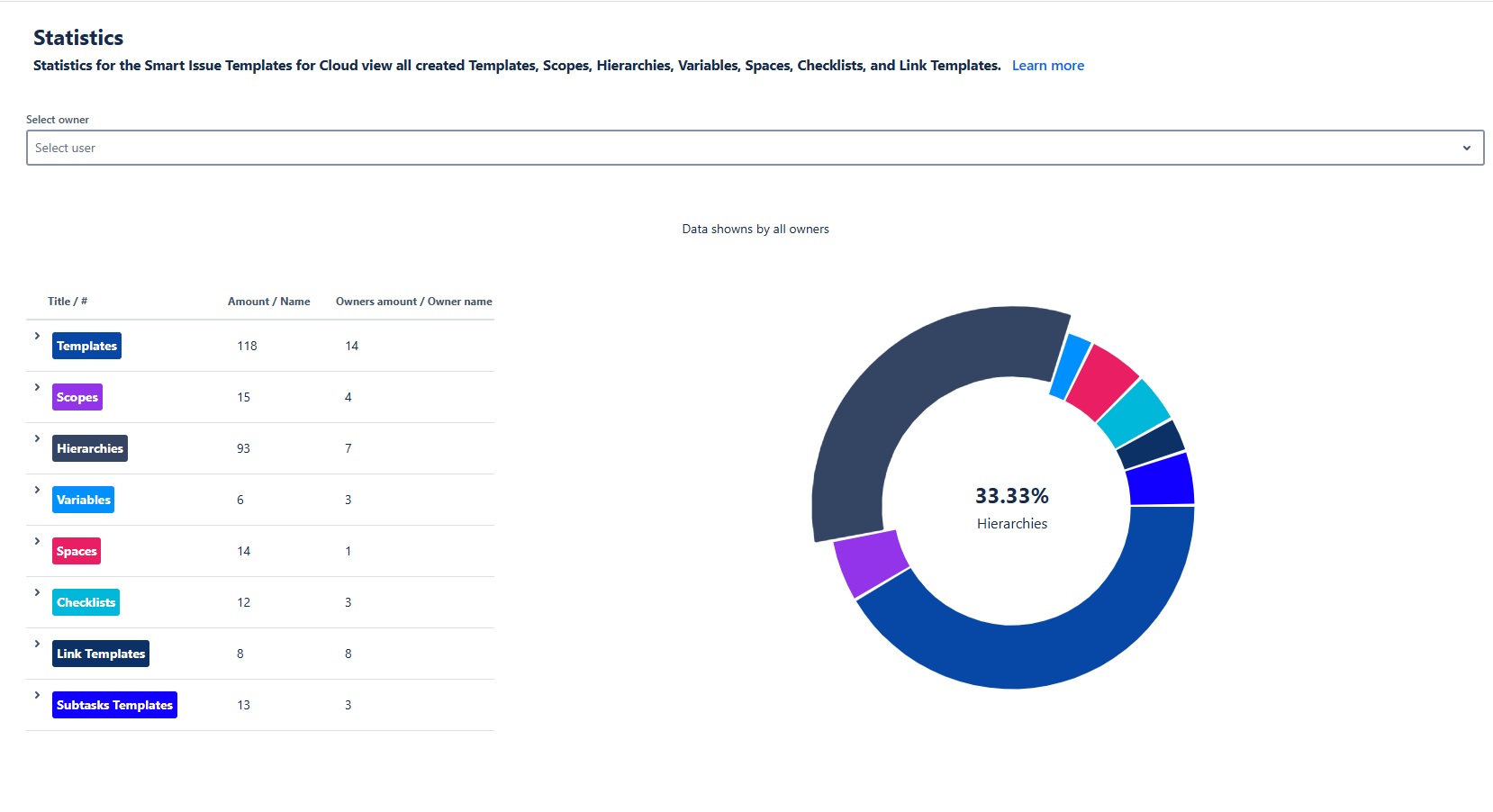The height and width of the screenshot is (812, 1493).
Task: Expand the Subtasks Templates row chevron
Action: 37,695
